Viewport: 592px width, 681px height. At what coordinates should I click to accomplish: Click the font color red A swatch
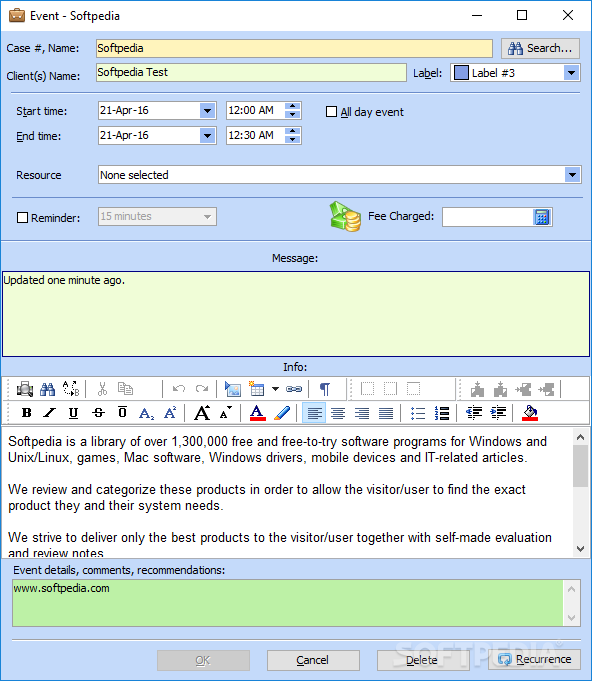coord(258,413)
